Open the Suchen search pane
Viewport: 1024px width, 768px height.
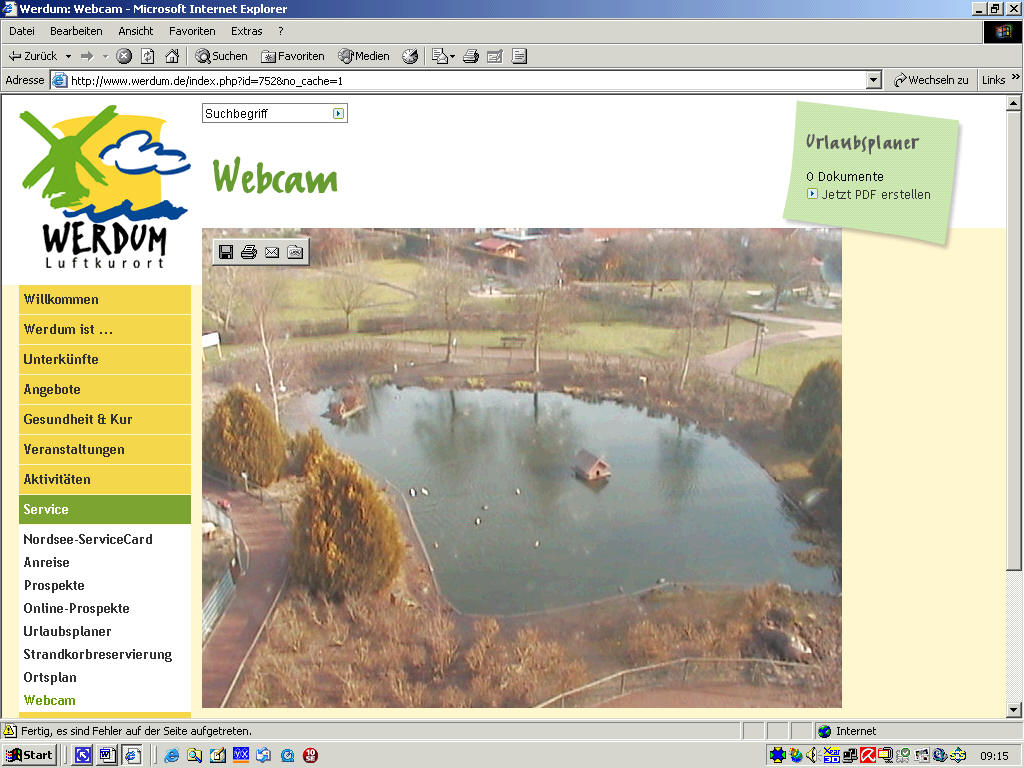pos(221,56)
